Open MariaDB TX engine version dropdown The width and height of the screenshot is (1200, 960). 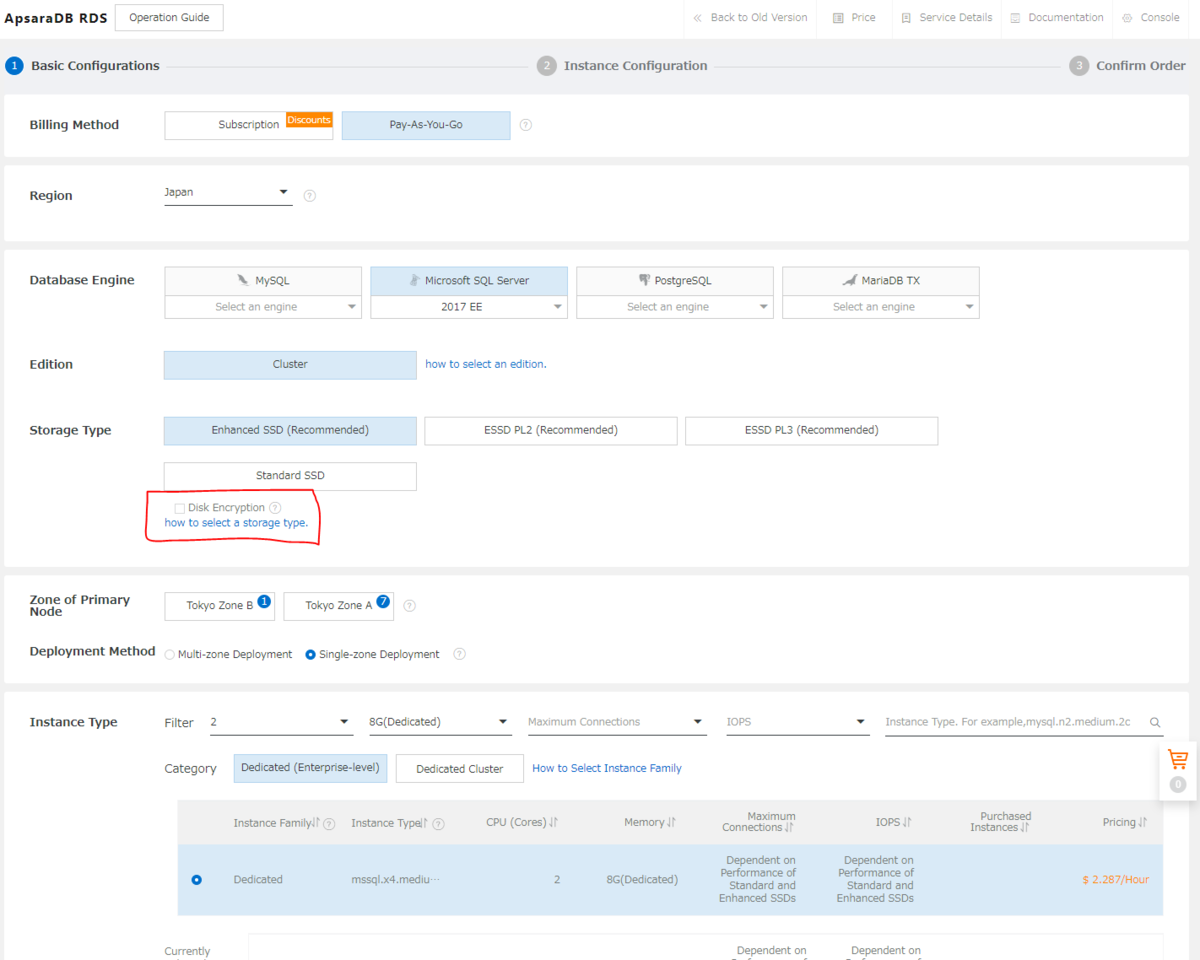881,307
